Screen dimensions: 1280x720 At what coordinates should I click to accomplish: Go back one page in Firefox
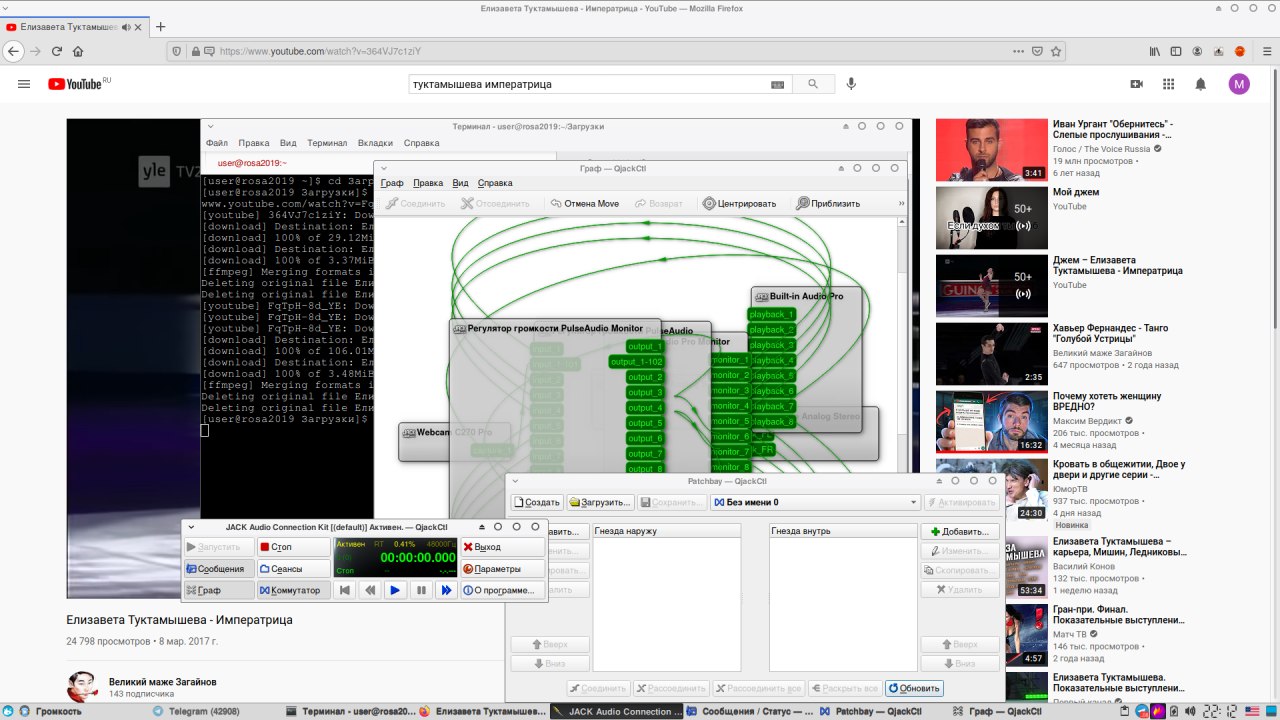[13, 51]
